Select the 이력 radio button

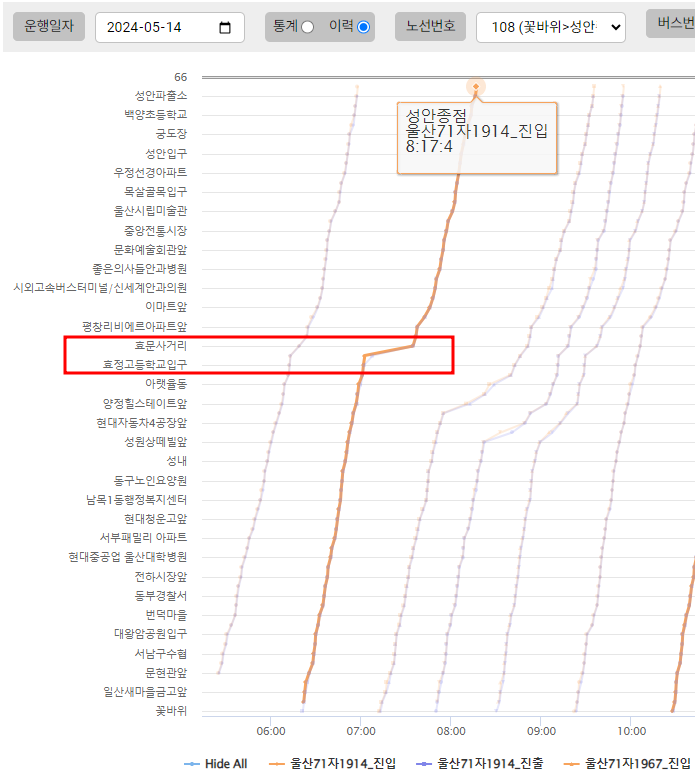[x=363, y=27]
